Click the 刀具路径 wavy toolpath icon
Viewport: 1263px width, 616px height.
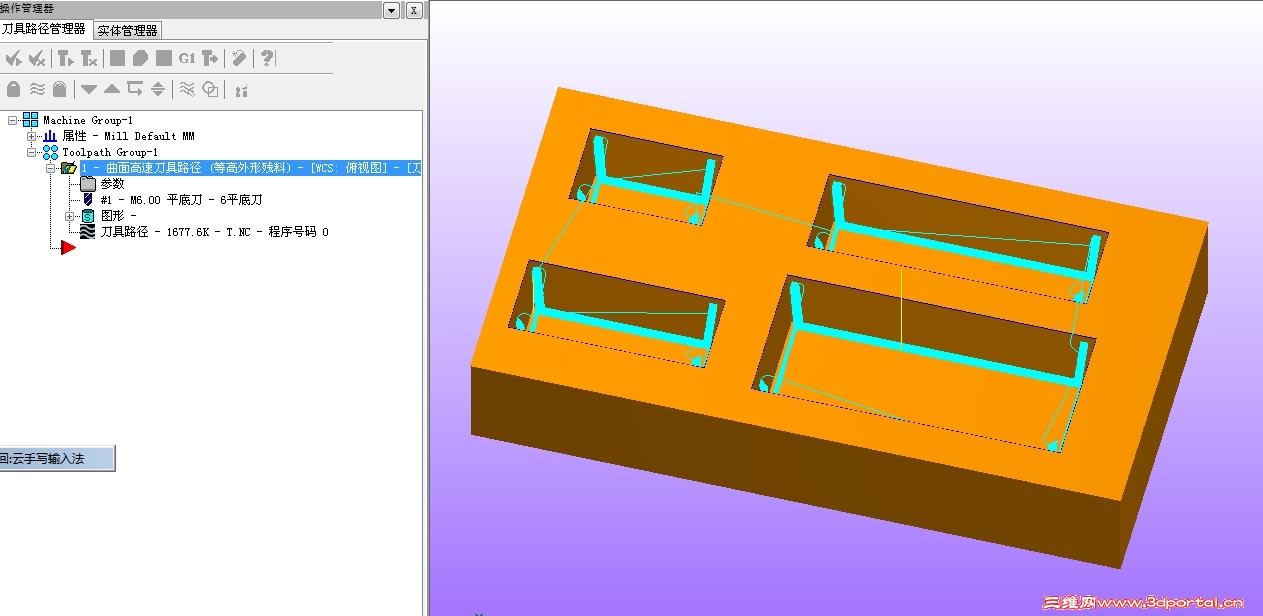(x=88, y=232)
